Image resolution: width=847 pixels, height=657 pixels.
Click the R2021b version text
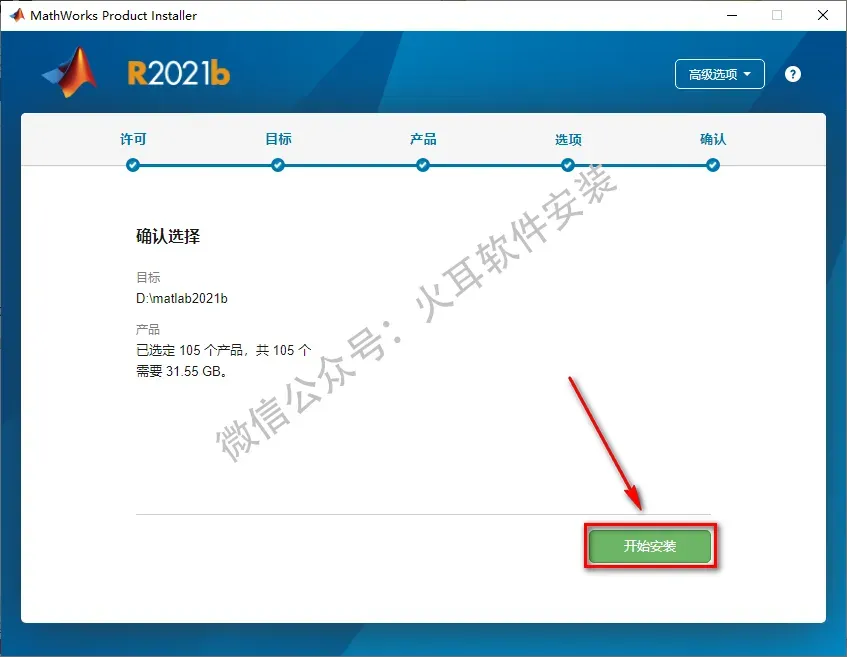click(x=179, y=73)
